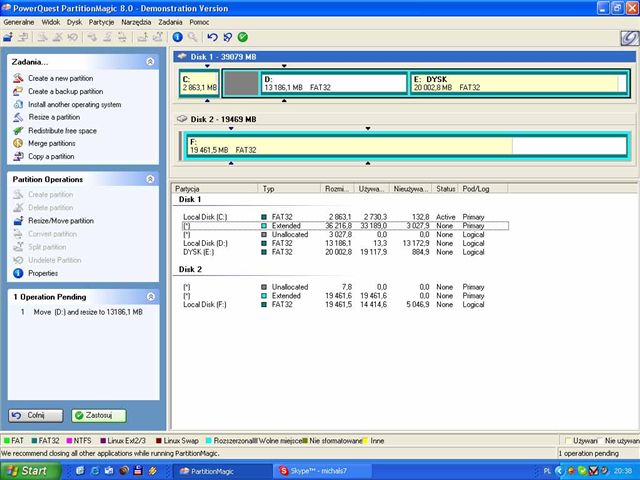Click the Redistribute free space icon
The image size is (640, 480).
[18, 130]
